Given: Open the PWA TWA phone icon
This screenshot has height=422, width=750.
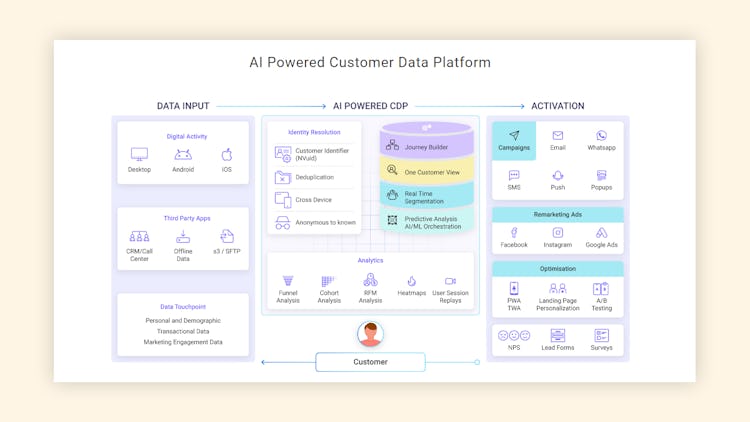Looking at the screenshot, I should [x=514, y=288].
